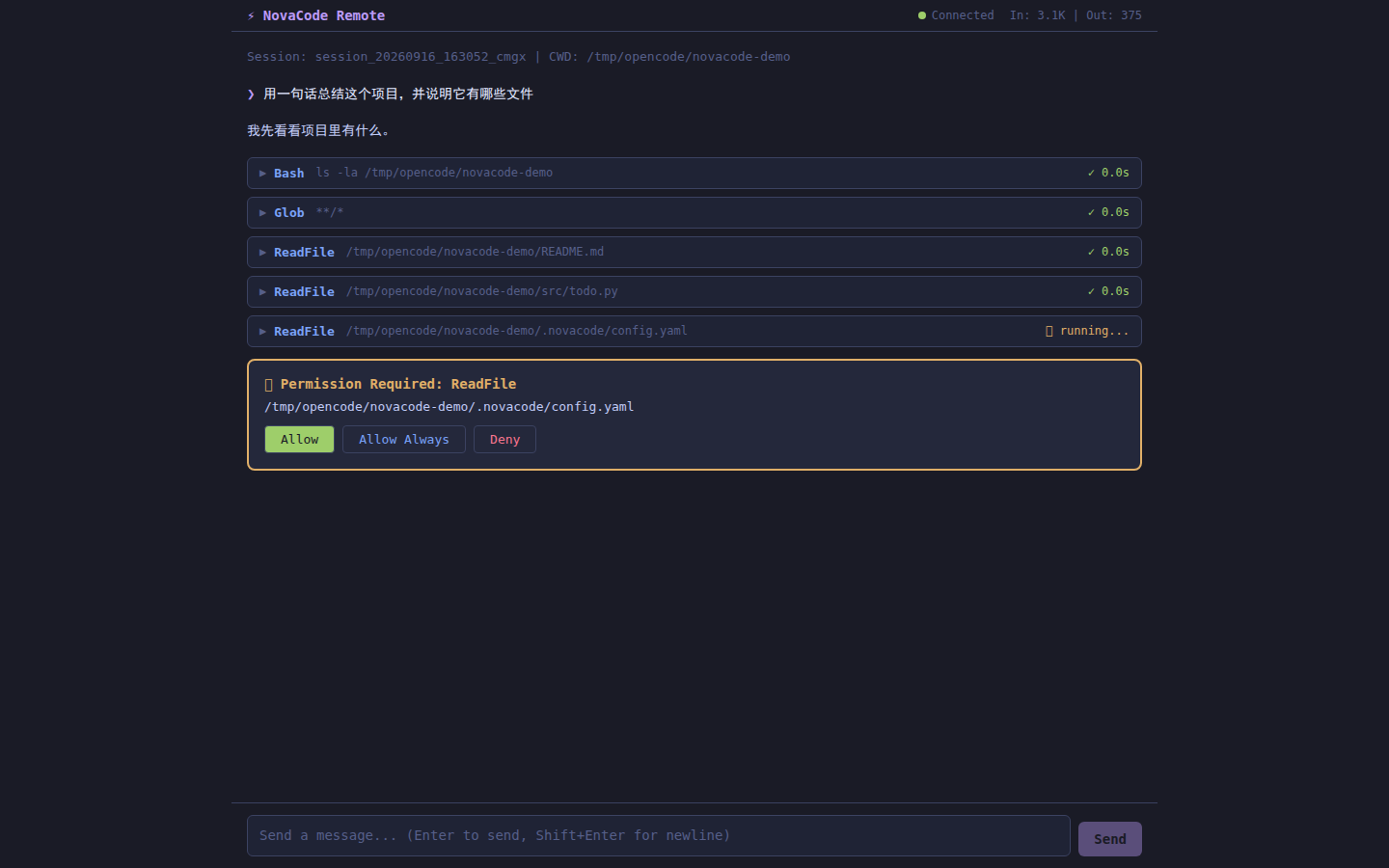Viewport: 1389px width, 868px height.
Task: Click the Bash tool name label
Action: [289, 174]
